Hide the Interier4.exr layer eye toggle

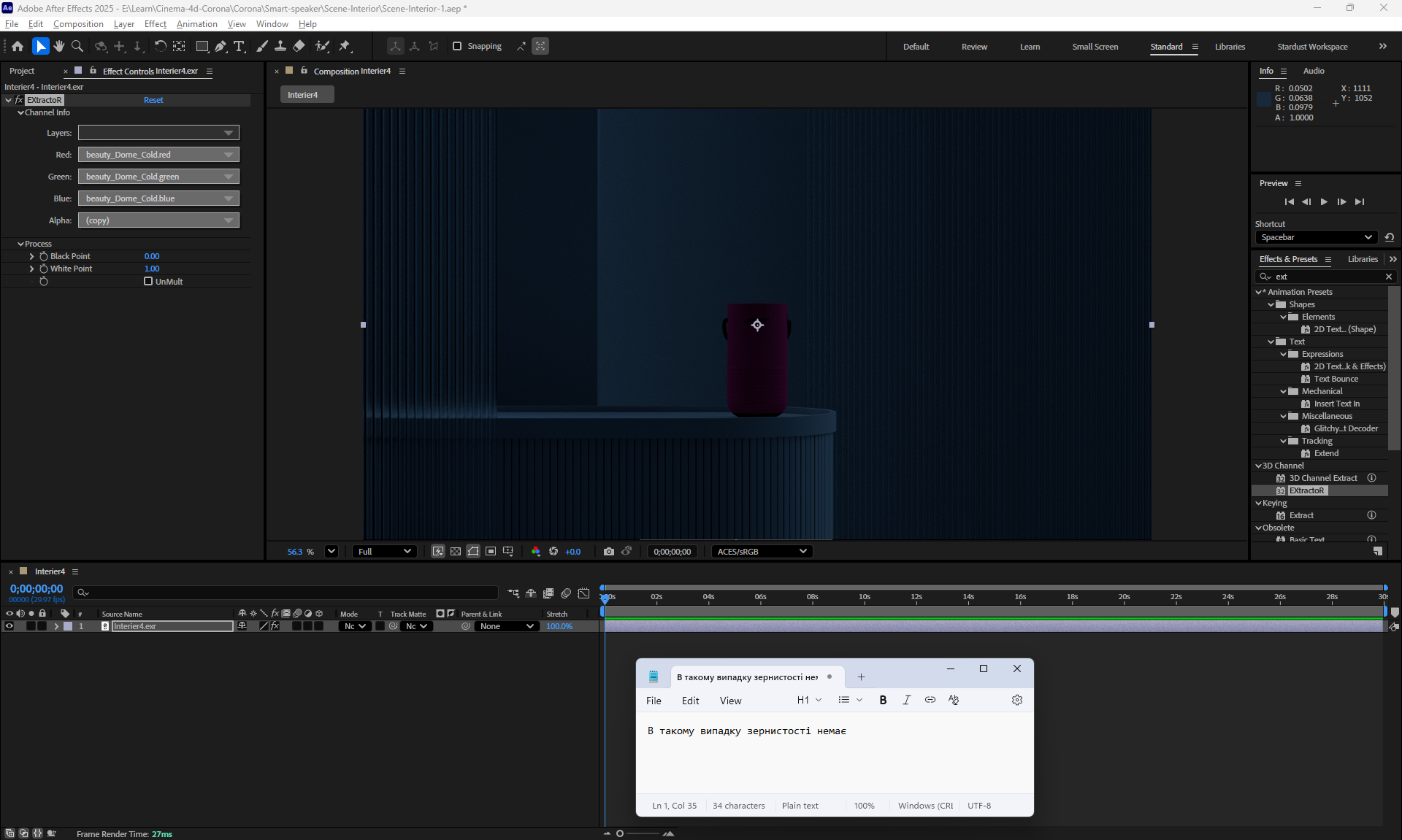(9, 626)
